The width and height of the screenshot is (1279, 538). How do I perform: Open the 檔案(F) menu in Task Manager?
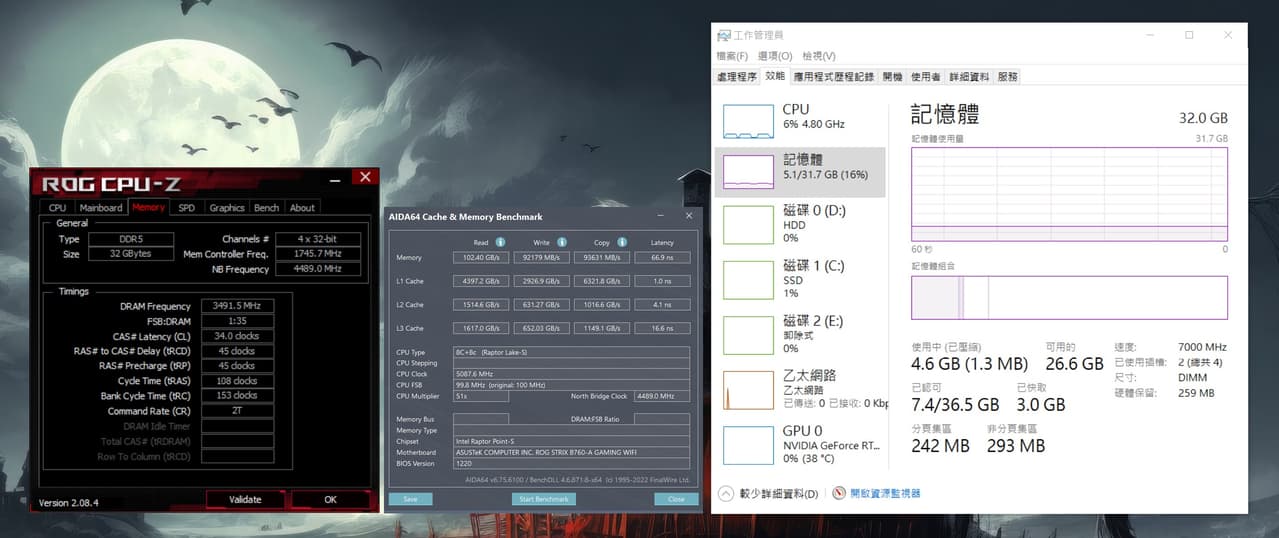tap(732, 56)
